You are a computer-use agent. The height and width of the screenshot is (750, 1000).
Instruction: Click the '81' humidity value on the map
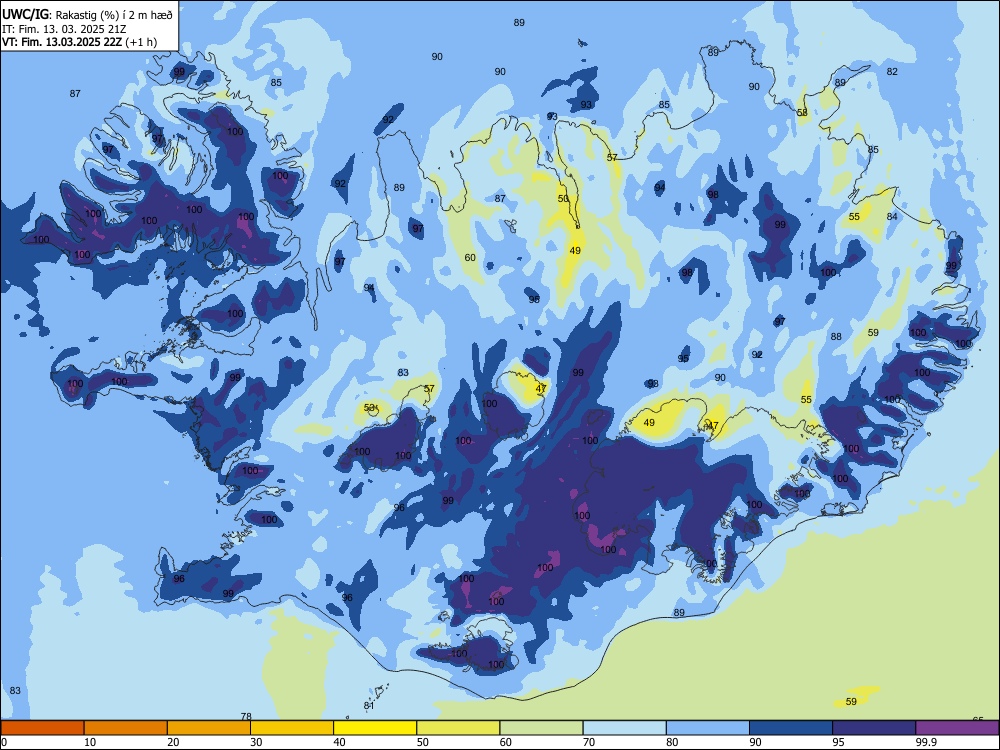point(369,705)
